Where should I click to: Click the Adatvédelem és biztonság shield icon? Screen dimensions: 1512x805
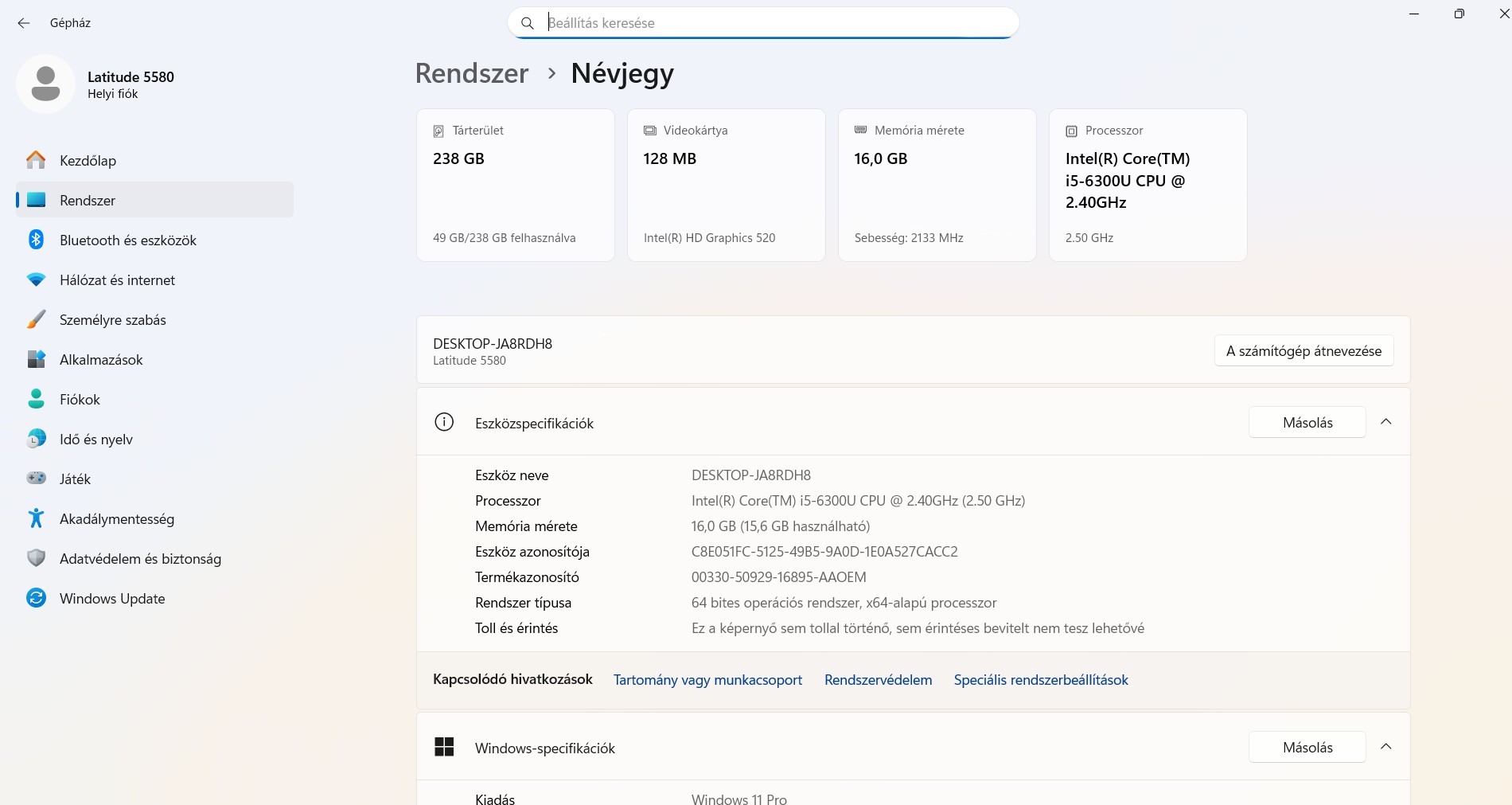(x=36, y=558)
